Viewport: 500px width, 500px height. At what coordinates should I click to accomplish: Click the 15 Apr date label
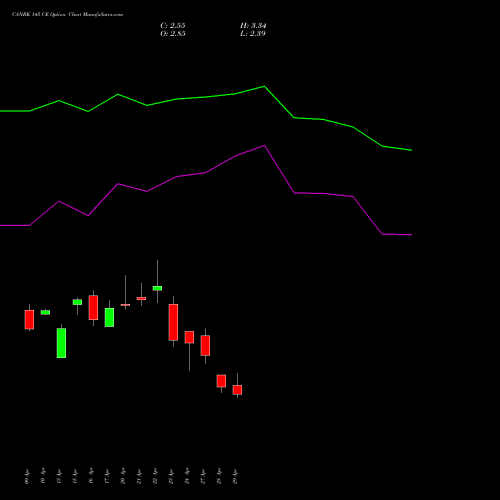tap(75, 476)
